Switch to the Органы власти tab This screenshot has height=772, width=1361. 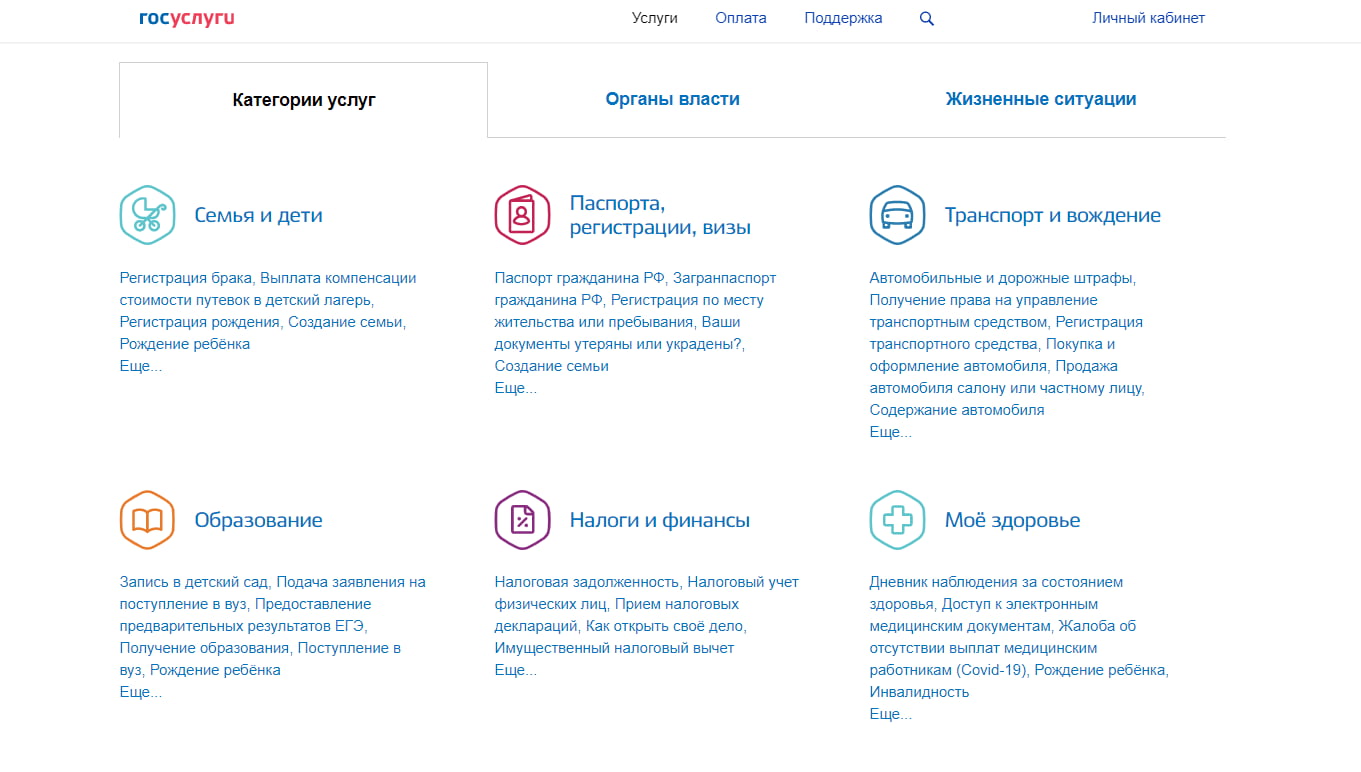coord(672,99)
